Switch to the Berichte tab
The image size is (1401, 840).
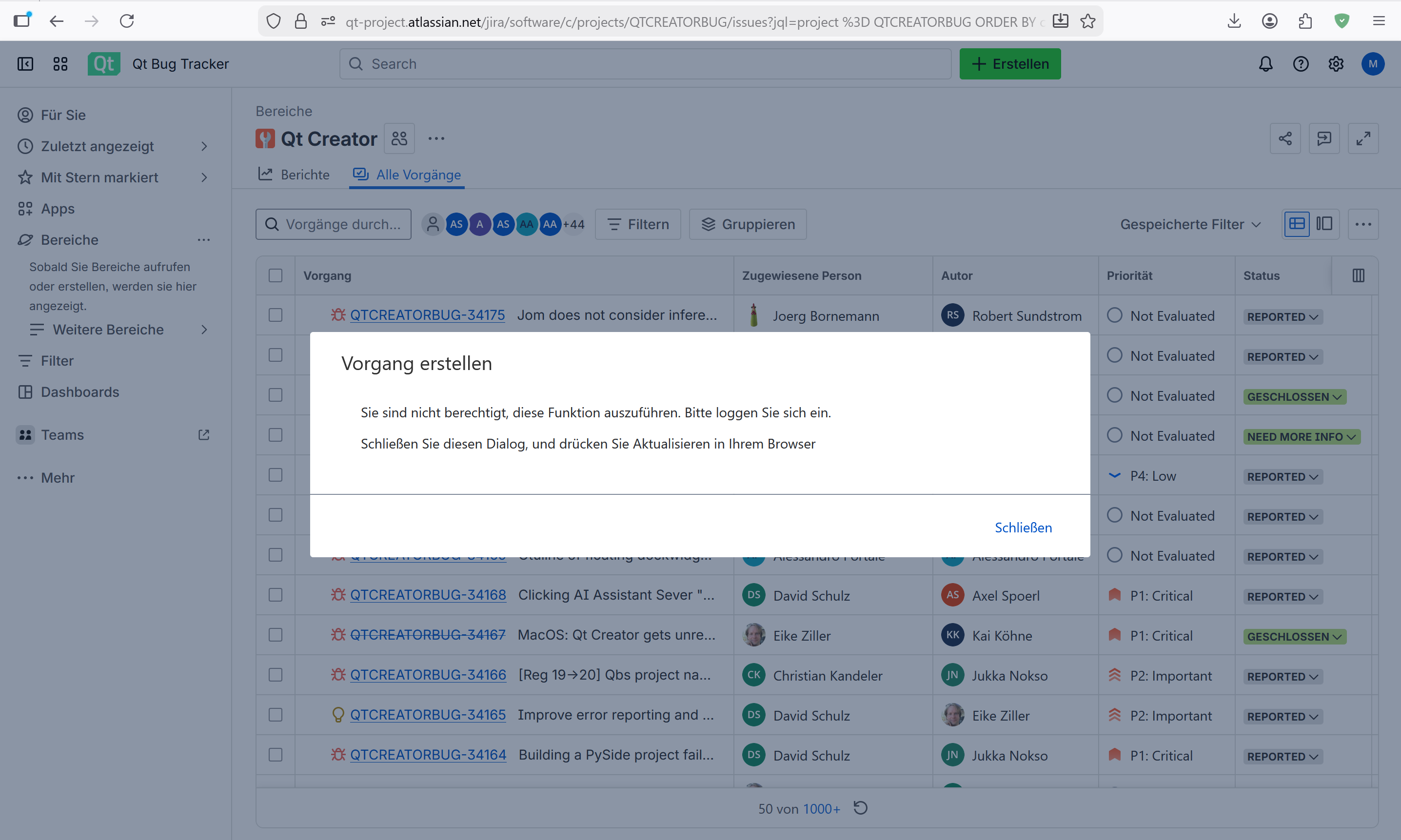tap(295, 175)
